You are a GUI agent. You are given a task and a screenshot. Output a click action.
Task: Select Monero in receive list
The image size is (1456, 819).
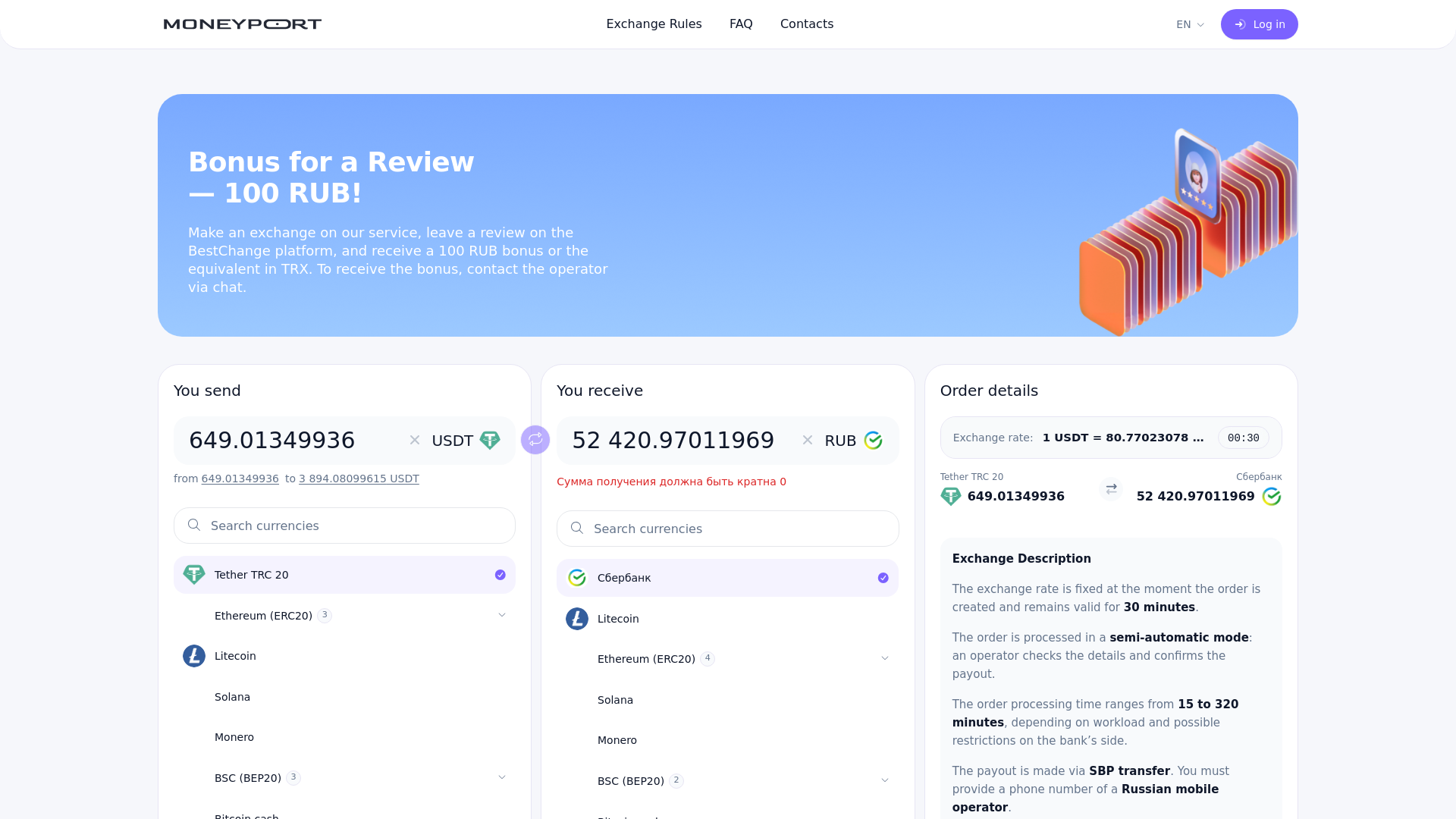click(727, 740)
